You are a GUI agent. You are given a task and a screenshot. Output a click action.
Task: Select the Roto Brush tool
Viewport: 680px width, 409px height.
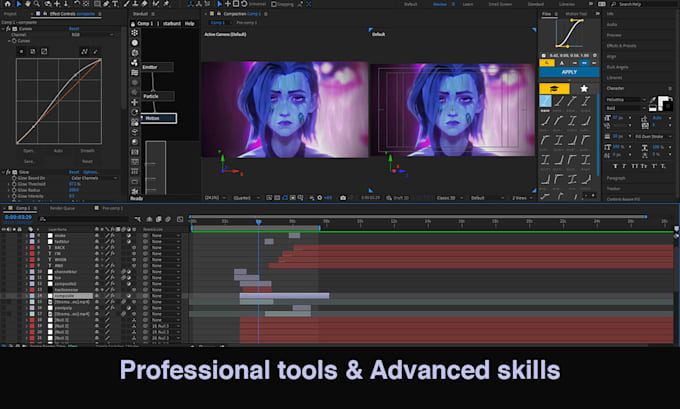(155, 4)
